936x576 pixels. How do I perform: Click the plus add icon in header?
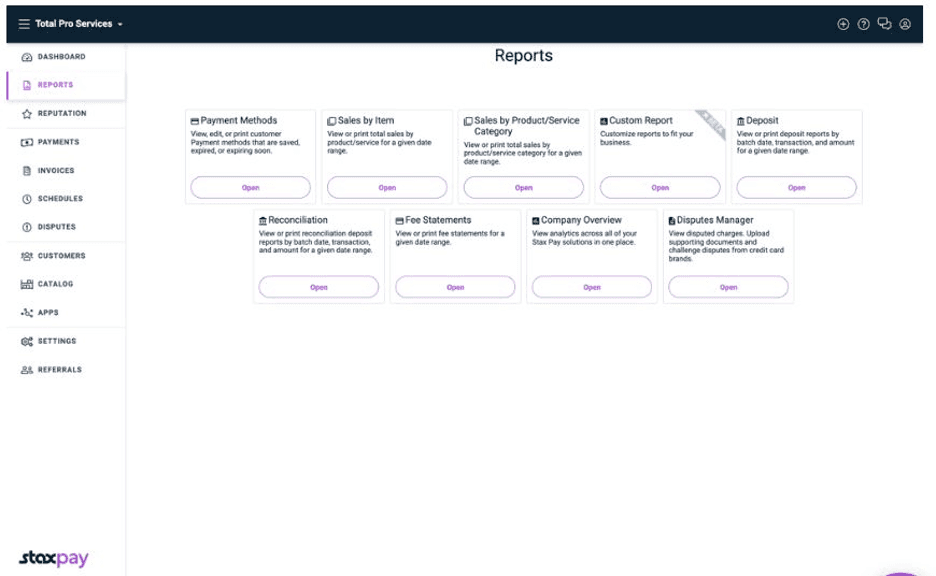click(843, 24)
